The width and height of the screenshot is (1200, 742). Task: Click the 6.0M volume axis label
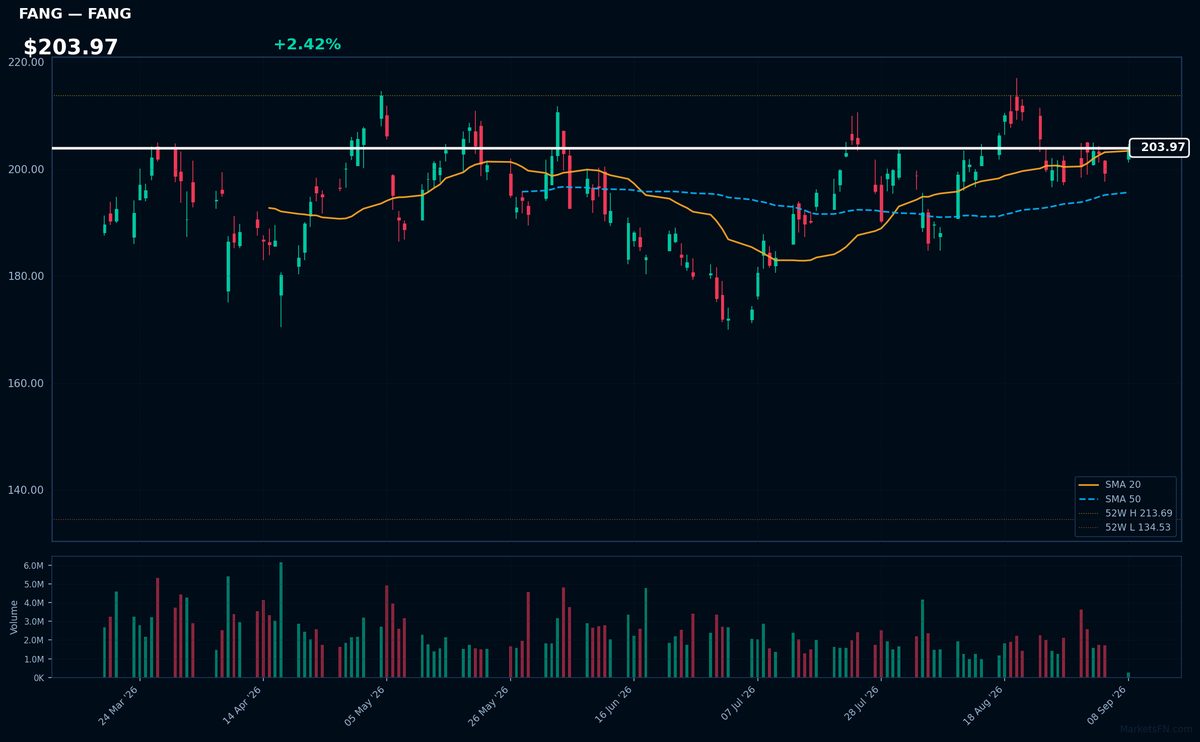click(x=34, y=566)
